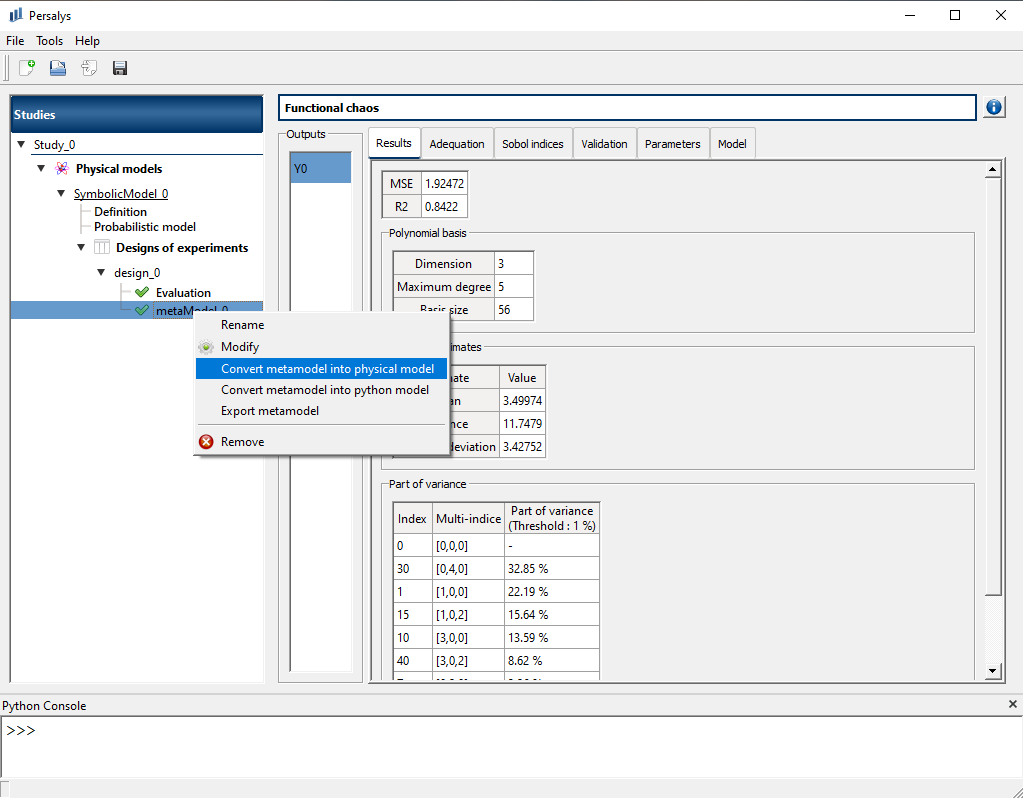Select Export metamodel from context menu
The image size is (1023, 798).
pos(270,411)
